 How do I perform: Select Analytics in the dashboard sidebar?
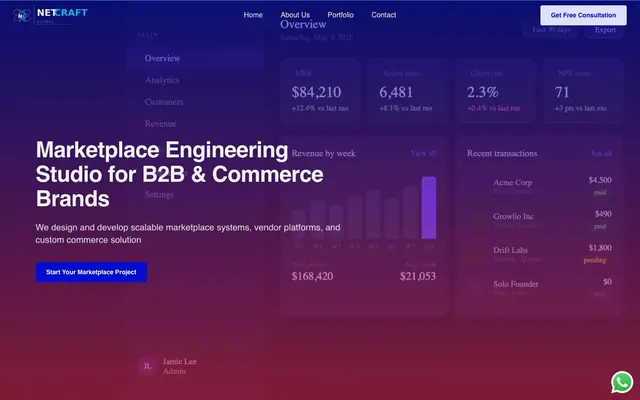point(162,80)
